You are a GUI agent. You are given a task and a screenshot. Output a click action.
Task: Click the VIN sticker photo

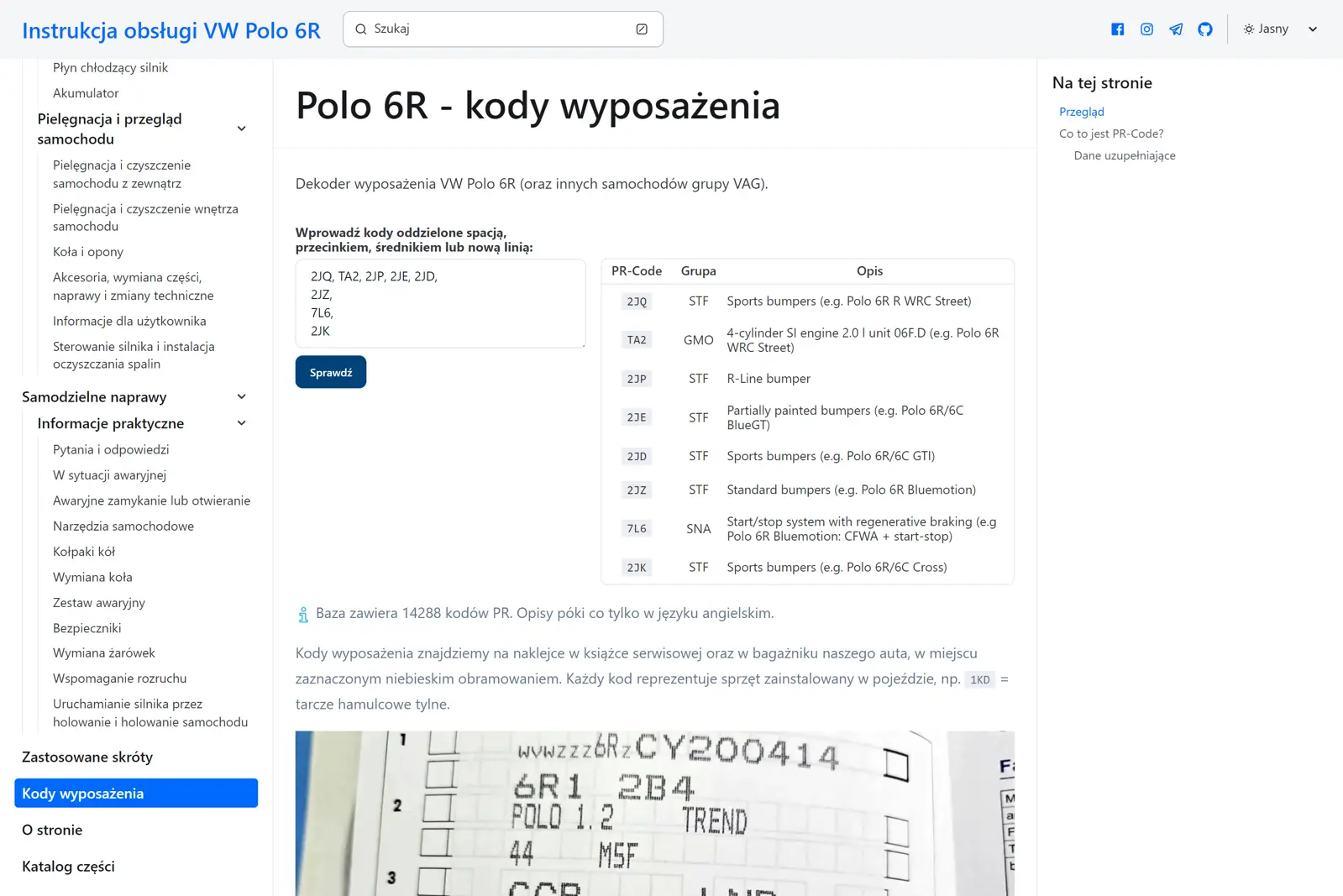655,813
